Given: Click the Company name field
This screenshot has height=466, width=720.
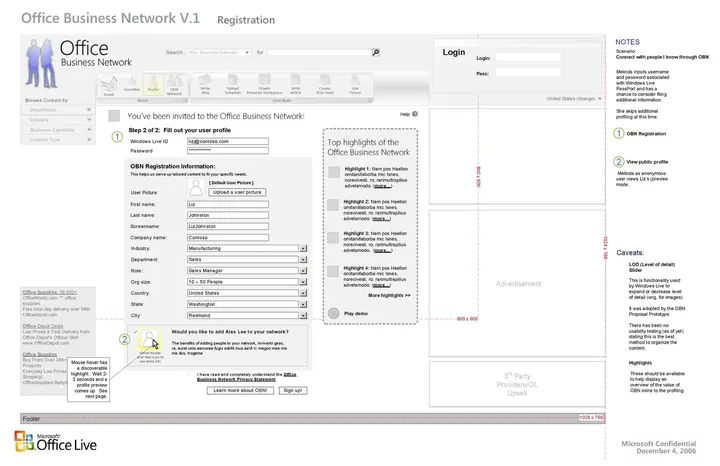Looking at the screenshot, I should (x=228, y=237).
